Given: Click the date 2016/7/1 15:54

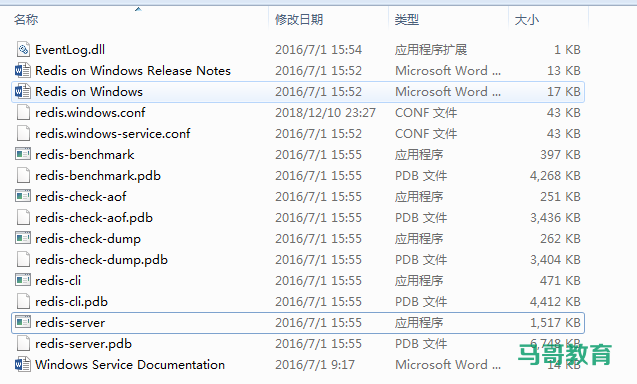Looking at the screenshot, I should (x=318, y=50).
